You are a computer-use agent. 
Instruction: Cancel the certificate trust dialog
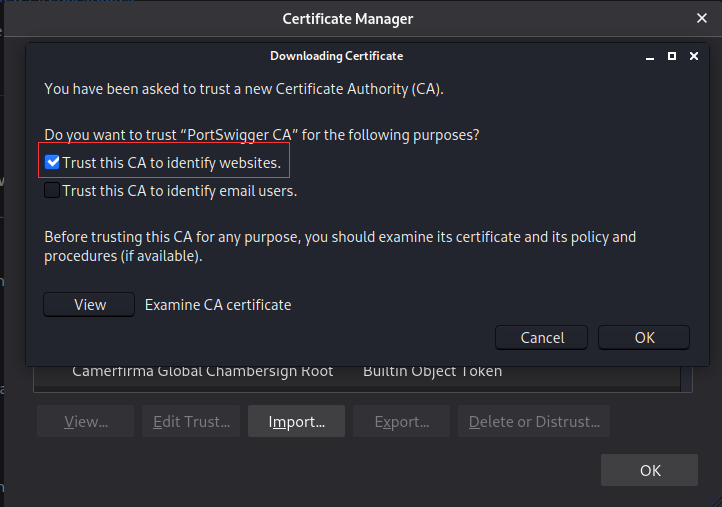(x=542, y=337)
